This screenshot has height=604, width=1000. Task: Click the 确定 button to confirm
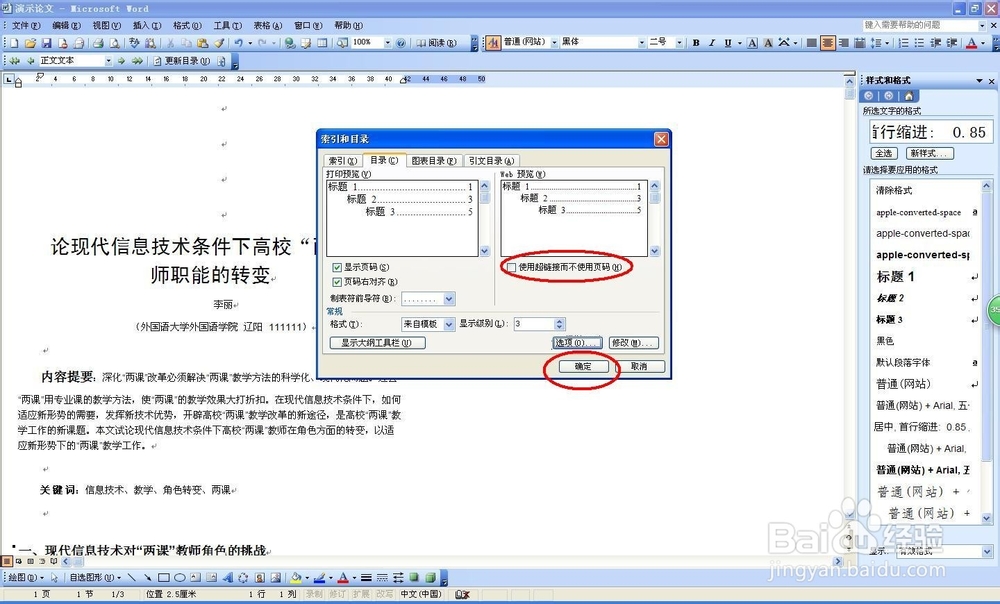coord(583,366)
